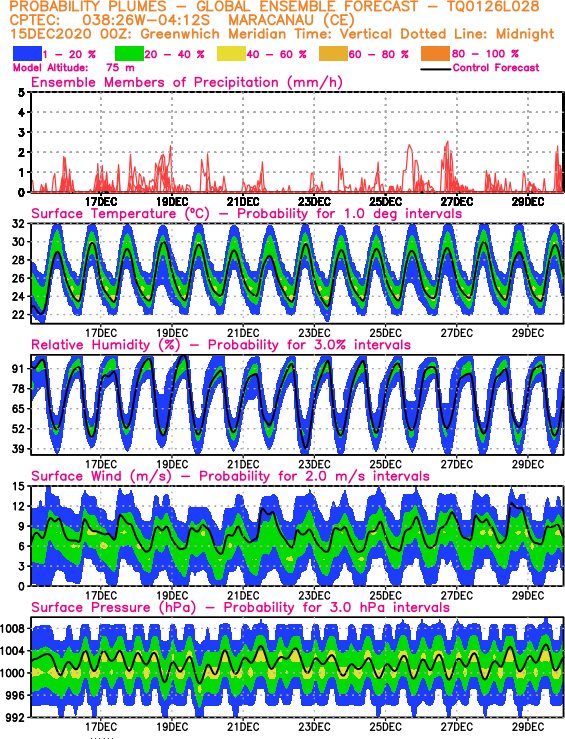Click the blue 1 - 20 % legend swatch
Screen dimensions: 565x739
point(27,54)
